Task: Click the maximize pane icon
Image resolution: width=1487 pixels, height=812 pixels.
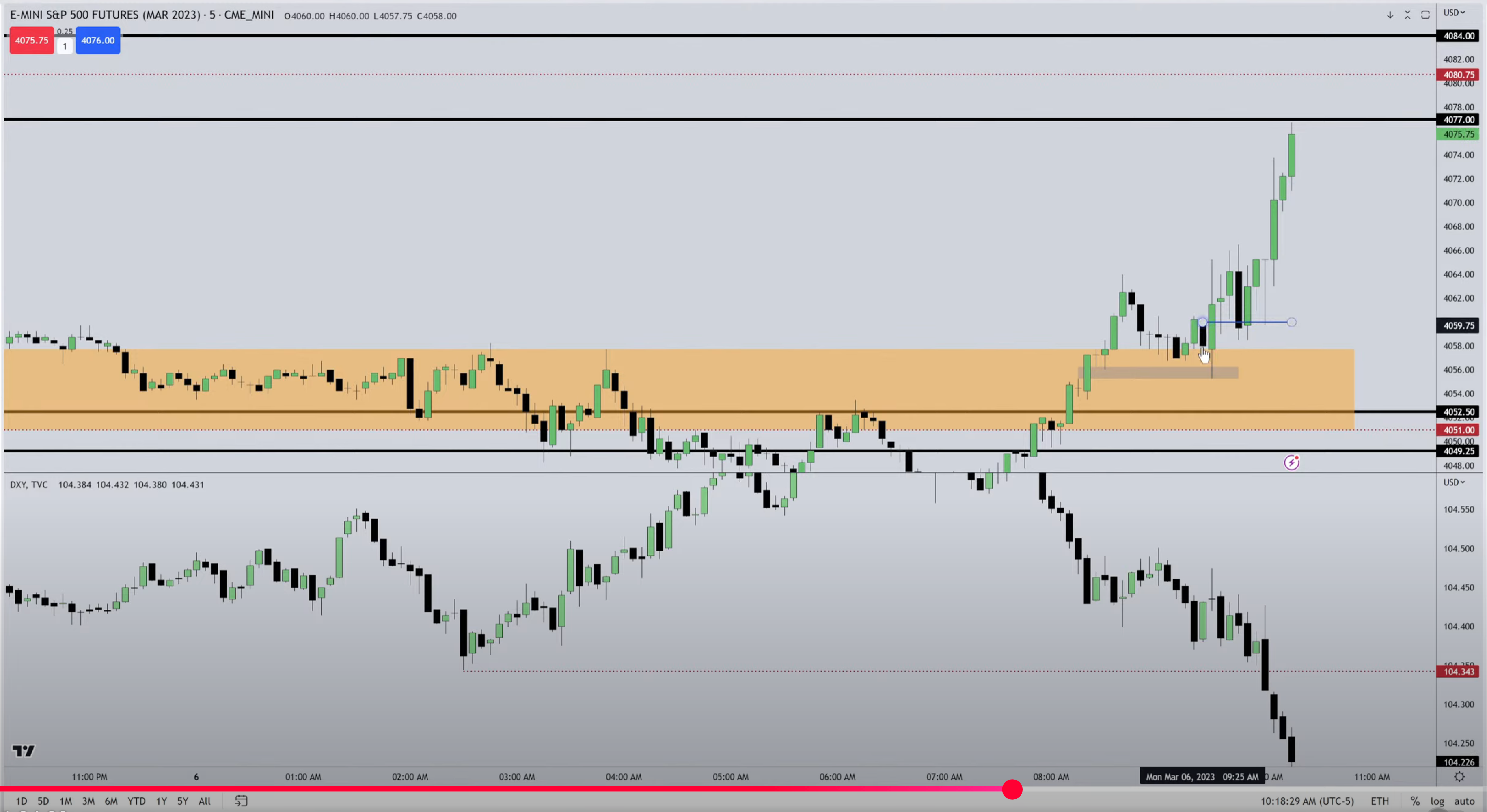Action: point(1425,15)
